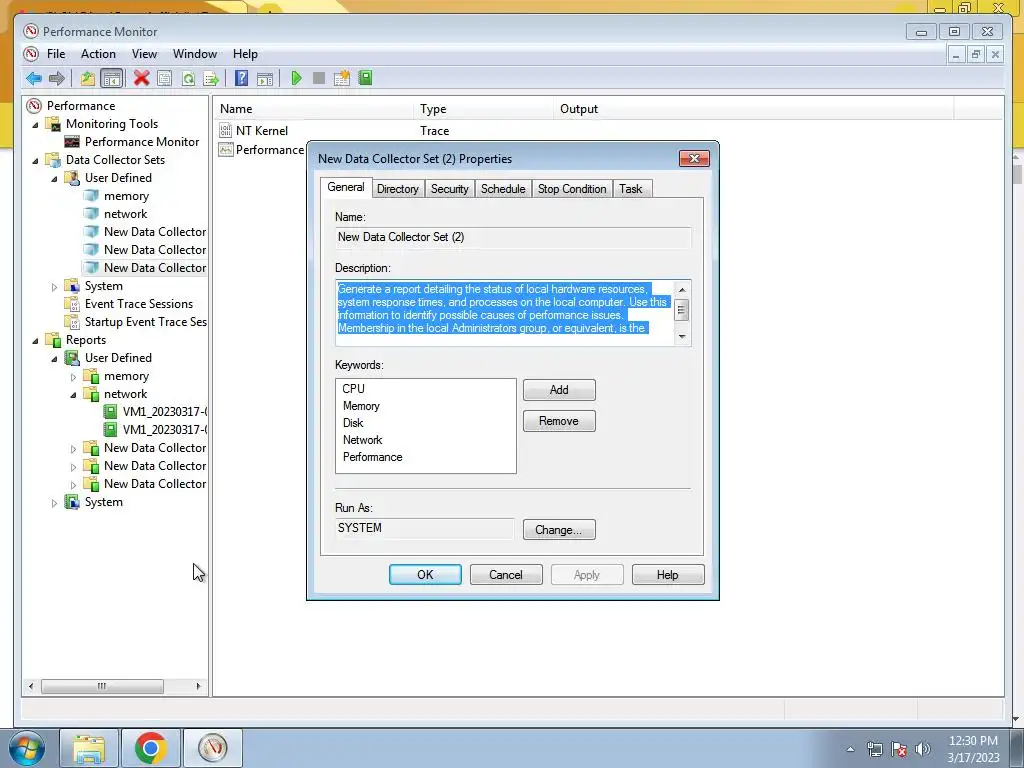Click the Forward arrow toolbar icon
The image size is (1024, 768).
point(57,78)
